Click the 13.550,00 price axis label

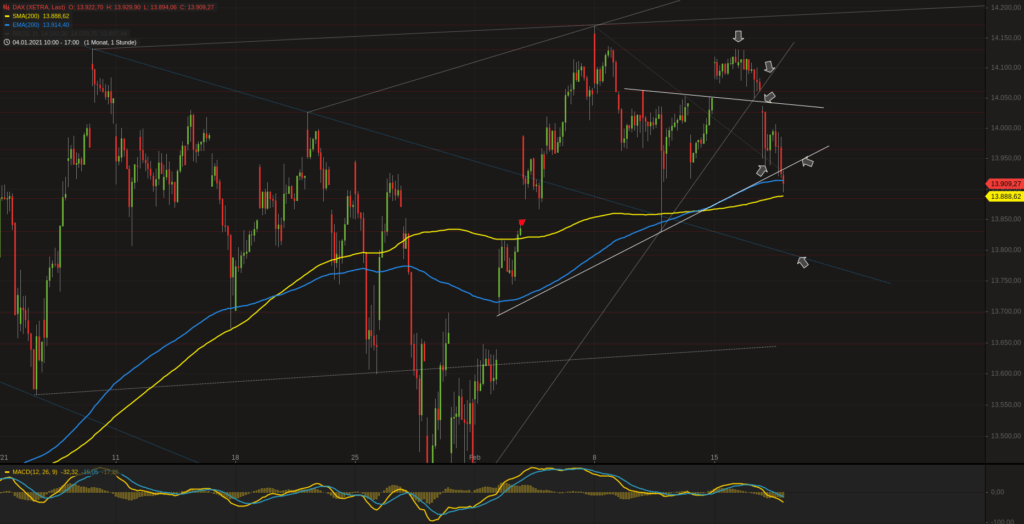1004,405
